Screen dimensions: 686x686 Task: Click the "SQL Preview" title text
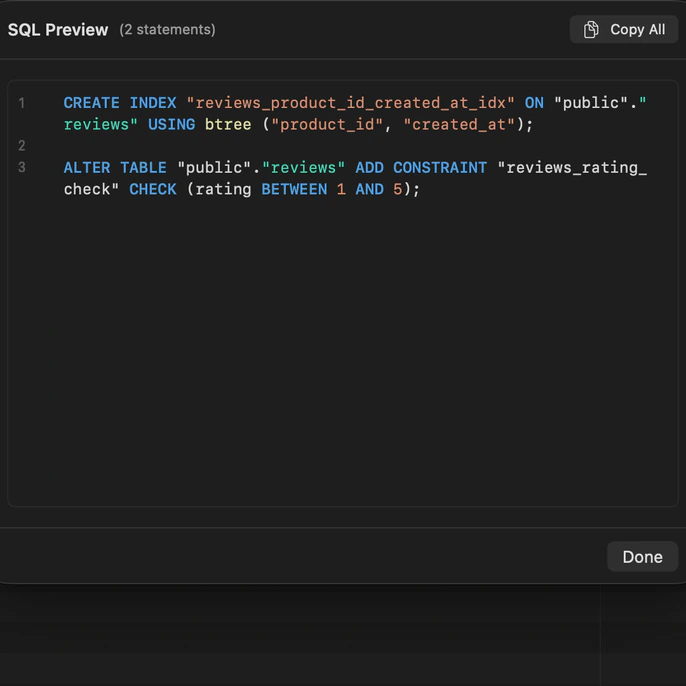[x=58, y=30]
